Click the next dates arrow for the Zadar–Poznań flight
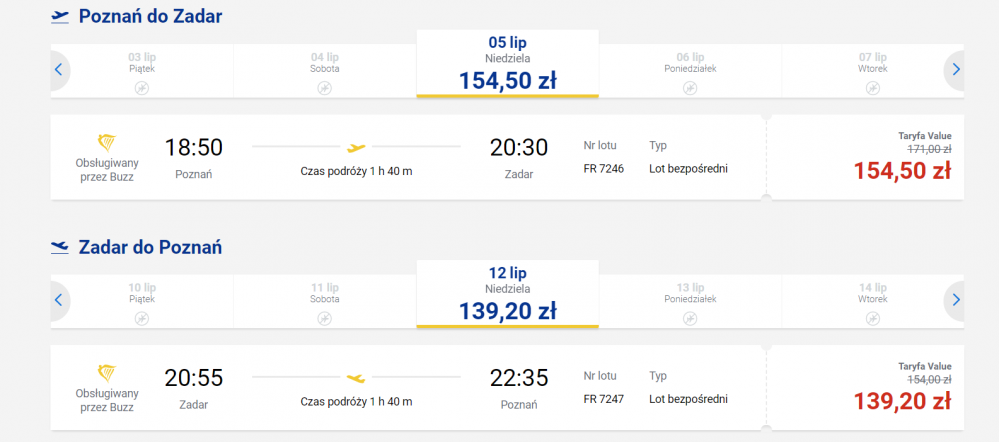Screen dimensions: 999x442 pyautogui.click(x=954, y=300)
